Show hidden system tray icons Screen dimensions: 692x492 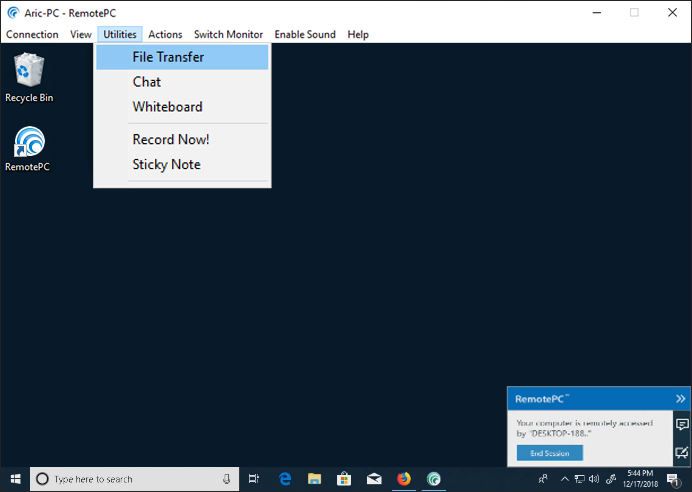tap(564, 479)
